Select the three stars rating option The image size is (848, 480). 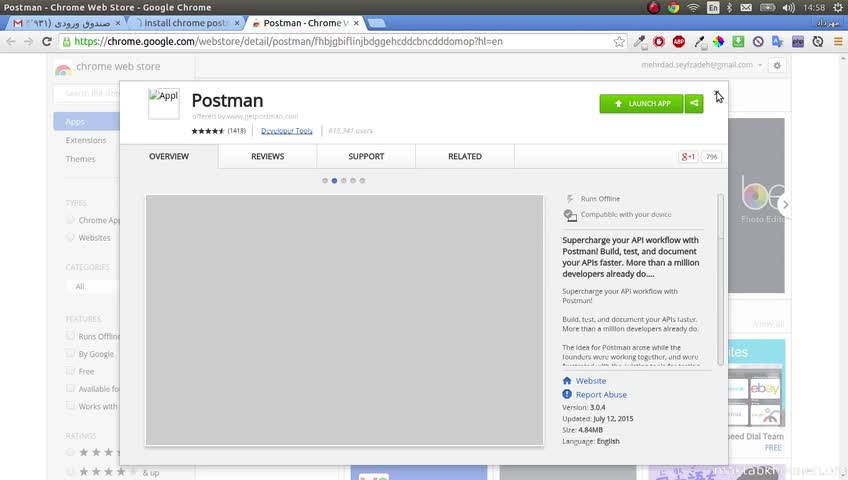[x=70, y=452]
